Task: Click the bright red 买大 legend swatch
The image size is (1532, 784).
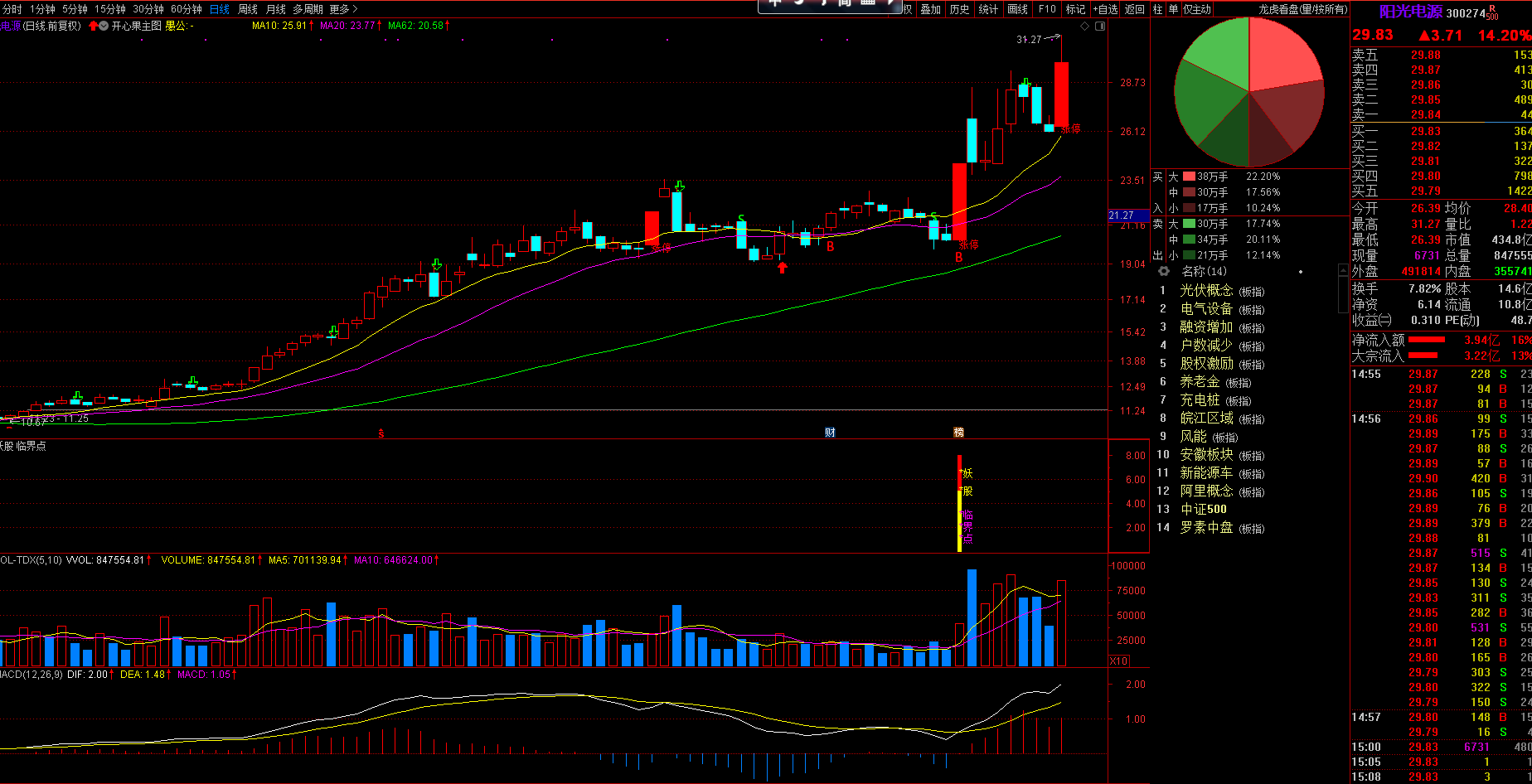Action: tap(1189, 177)
